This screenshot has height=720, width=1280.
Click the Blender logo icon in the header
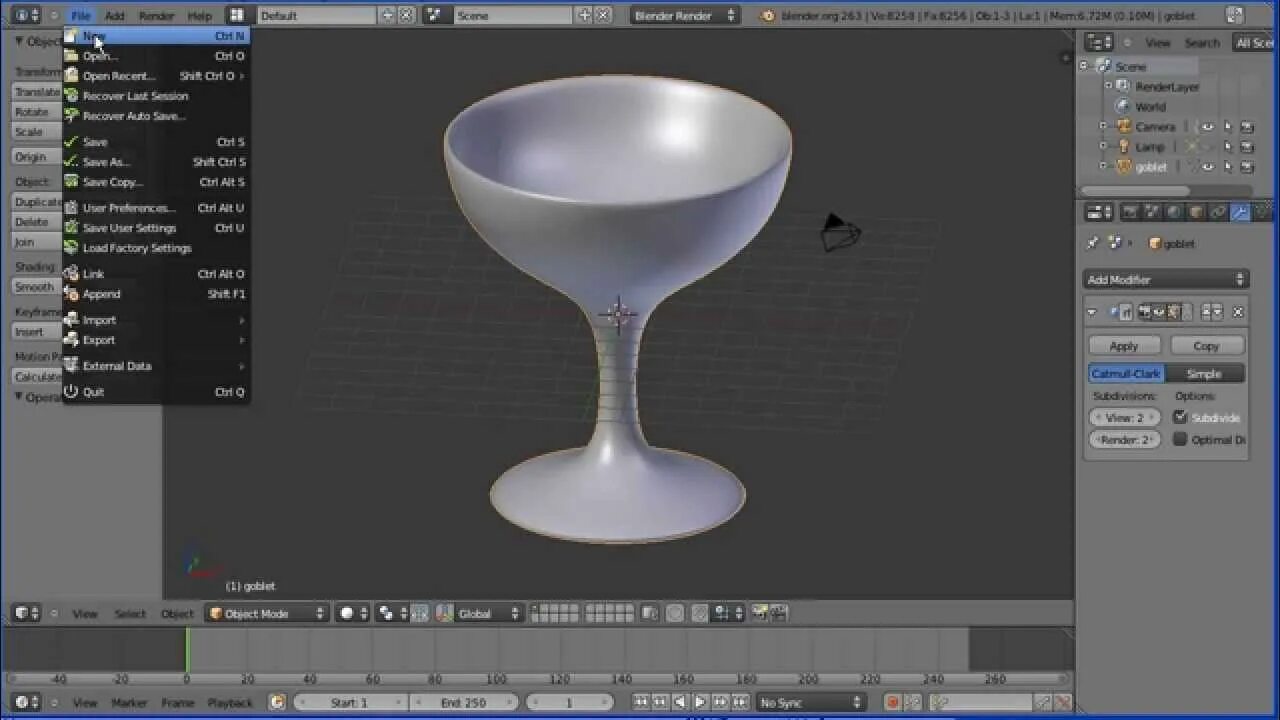pyautogui.click(x=767, y=16)
